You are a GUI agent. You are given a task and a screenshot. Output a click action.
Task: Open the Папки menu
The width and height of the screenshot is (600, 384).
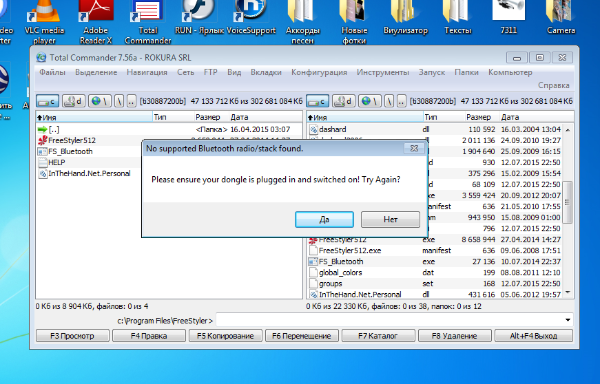click(x=466, y=72)
